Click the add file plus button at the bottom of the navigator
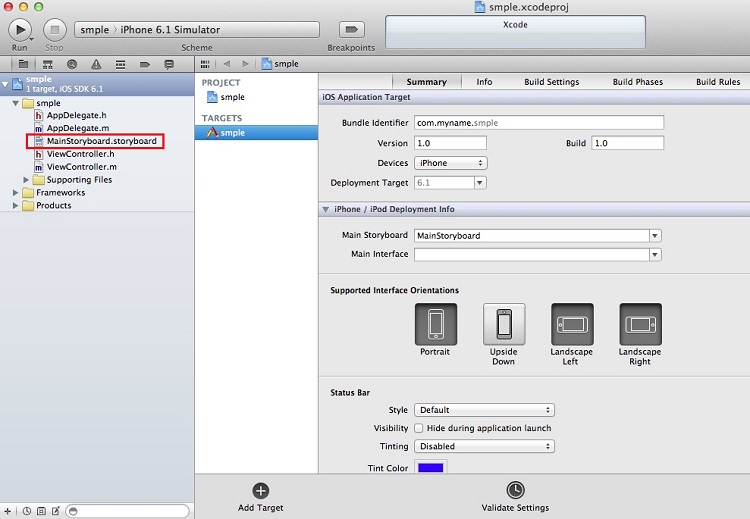 pyautogui.click(x=8, y=511)
